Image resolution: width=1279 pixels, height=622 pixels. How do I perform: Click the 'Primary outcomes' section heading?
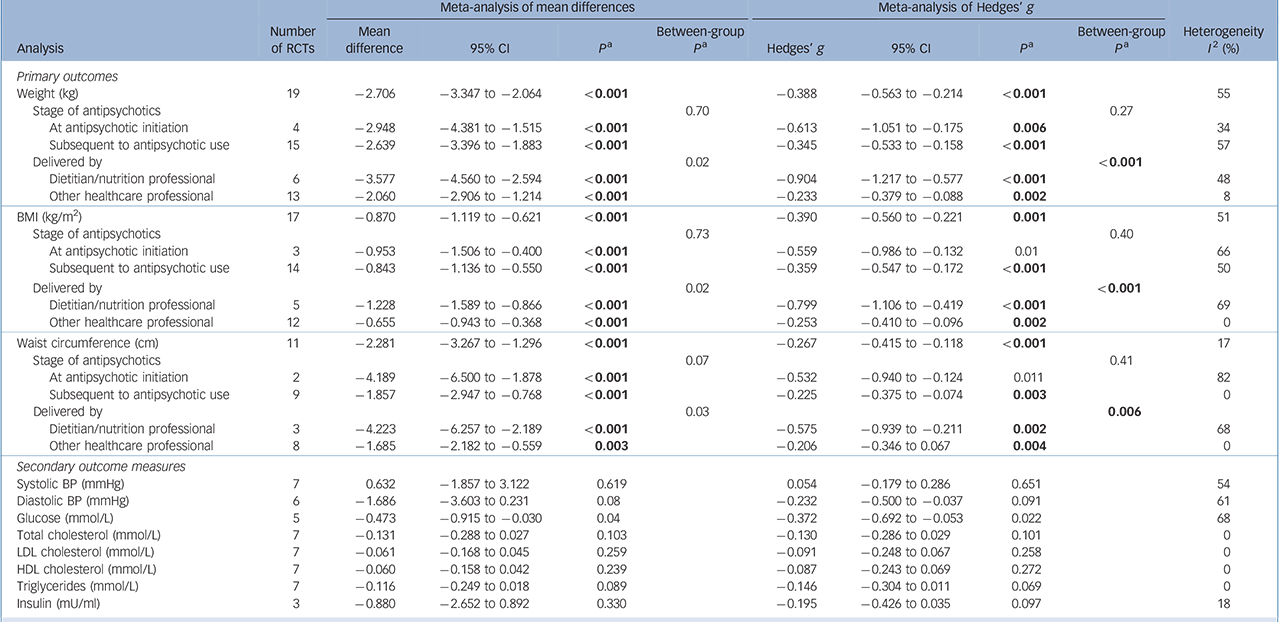coord(62,76)
